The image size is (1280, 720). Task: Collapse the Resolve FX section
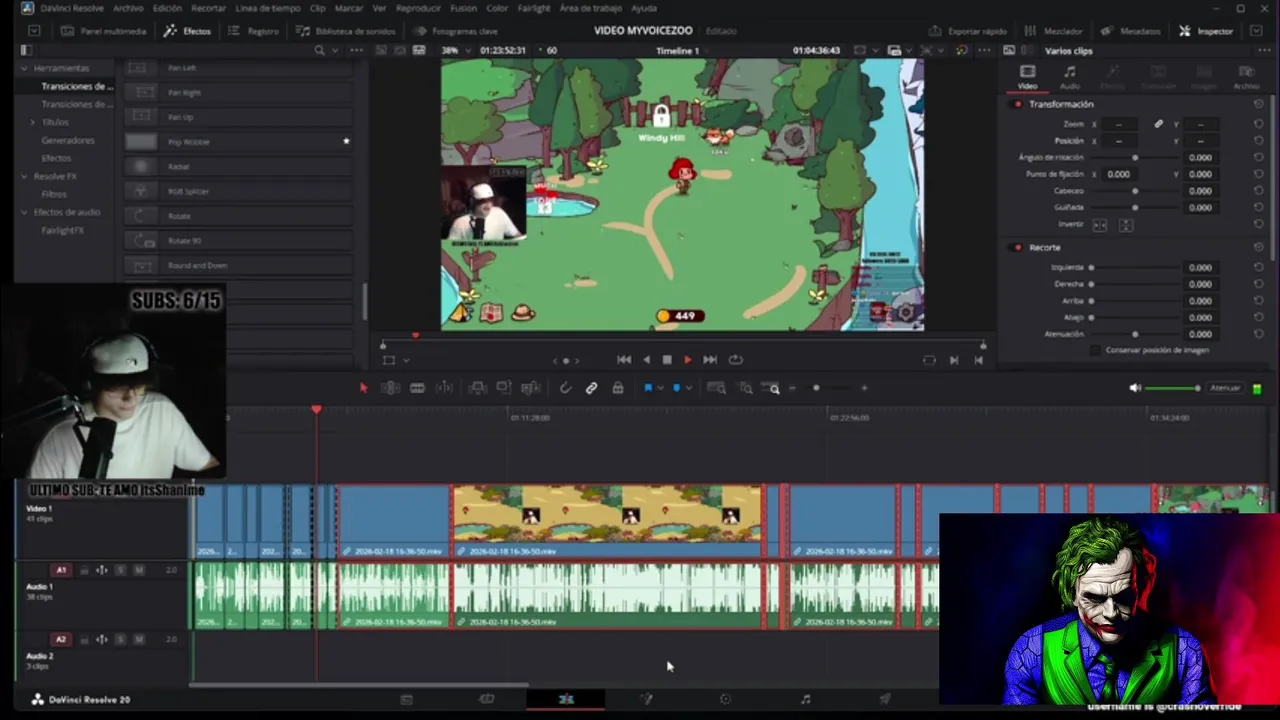point(24,176)
